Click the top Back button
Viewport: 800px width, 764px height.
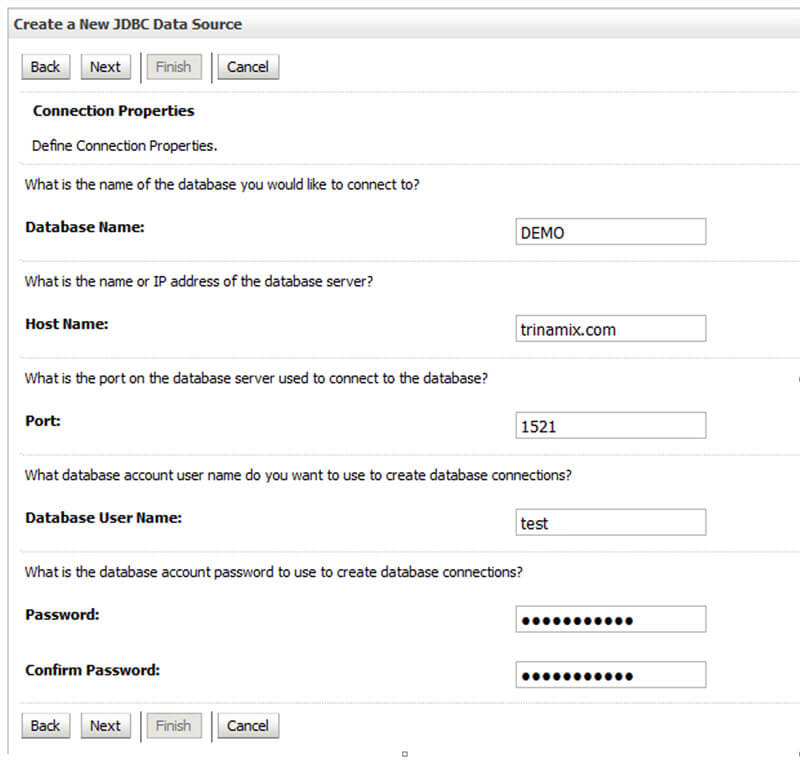click(x=45, y=67)
